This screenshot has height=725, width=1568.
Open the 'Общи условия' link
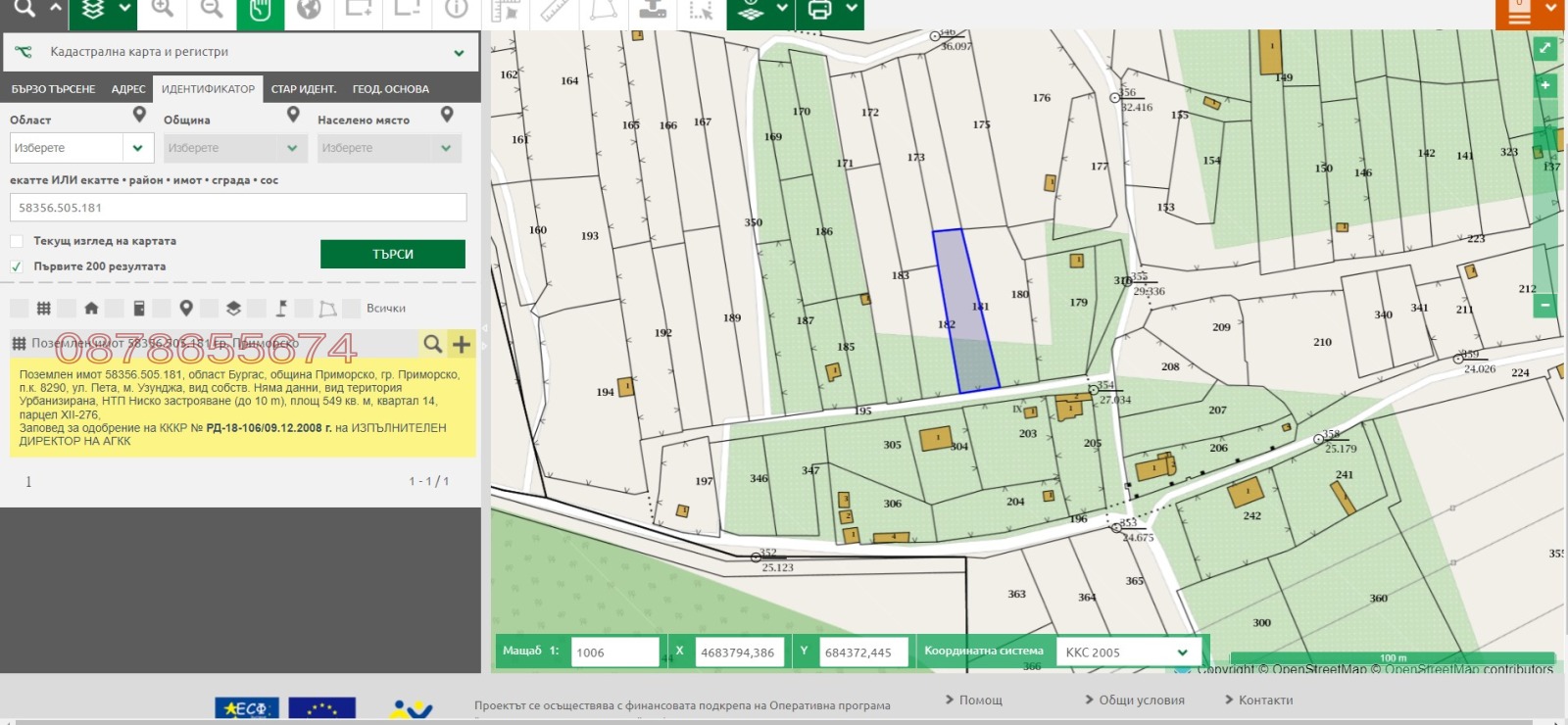click(x=1135, y=701)
